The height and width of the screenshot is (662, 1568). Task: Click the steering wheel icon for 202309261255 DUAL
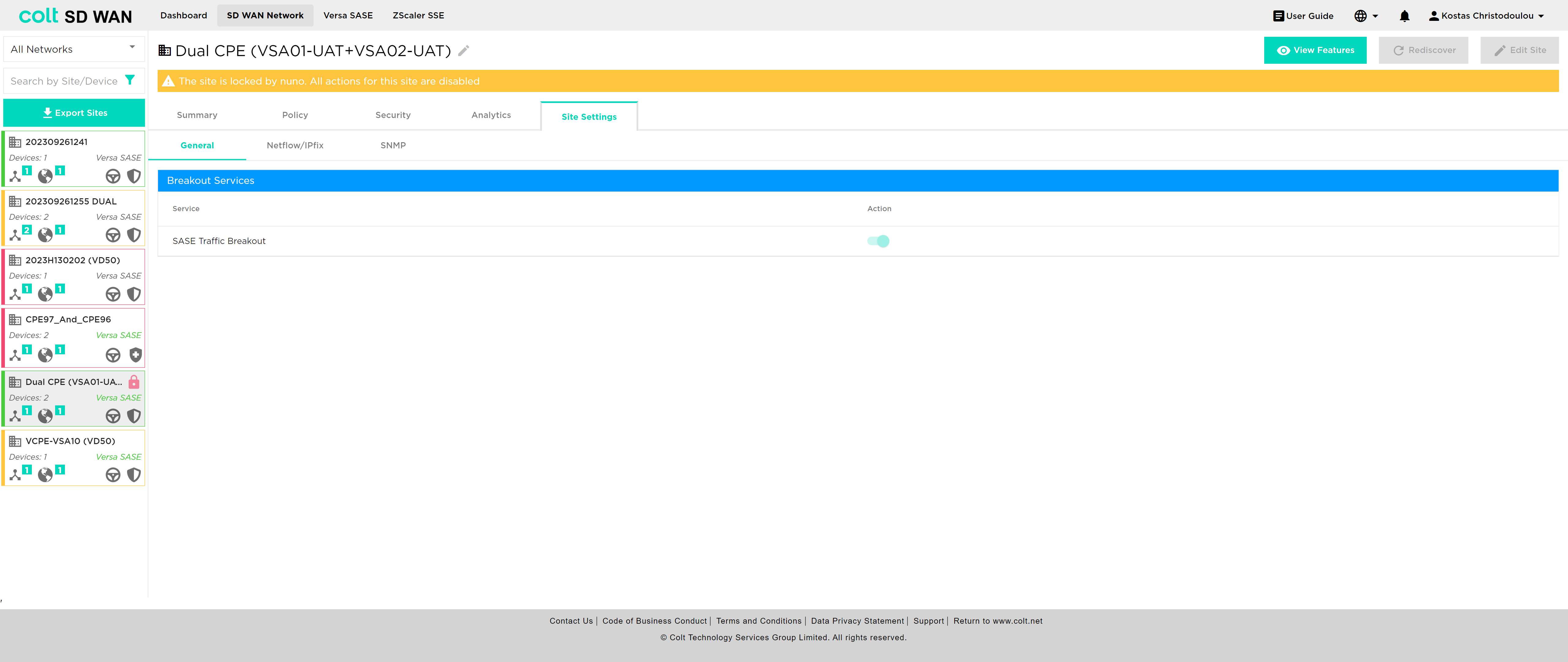[x=113, y=235]
